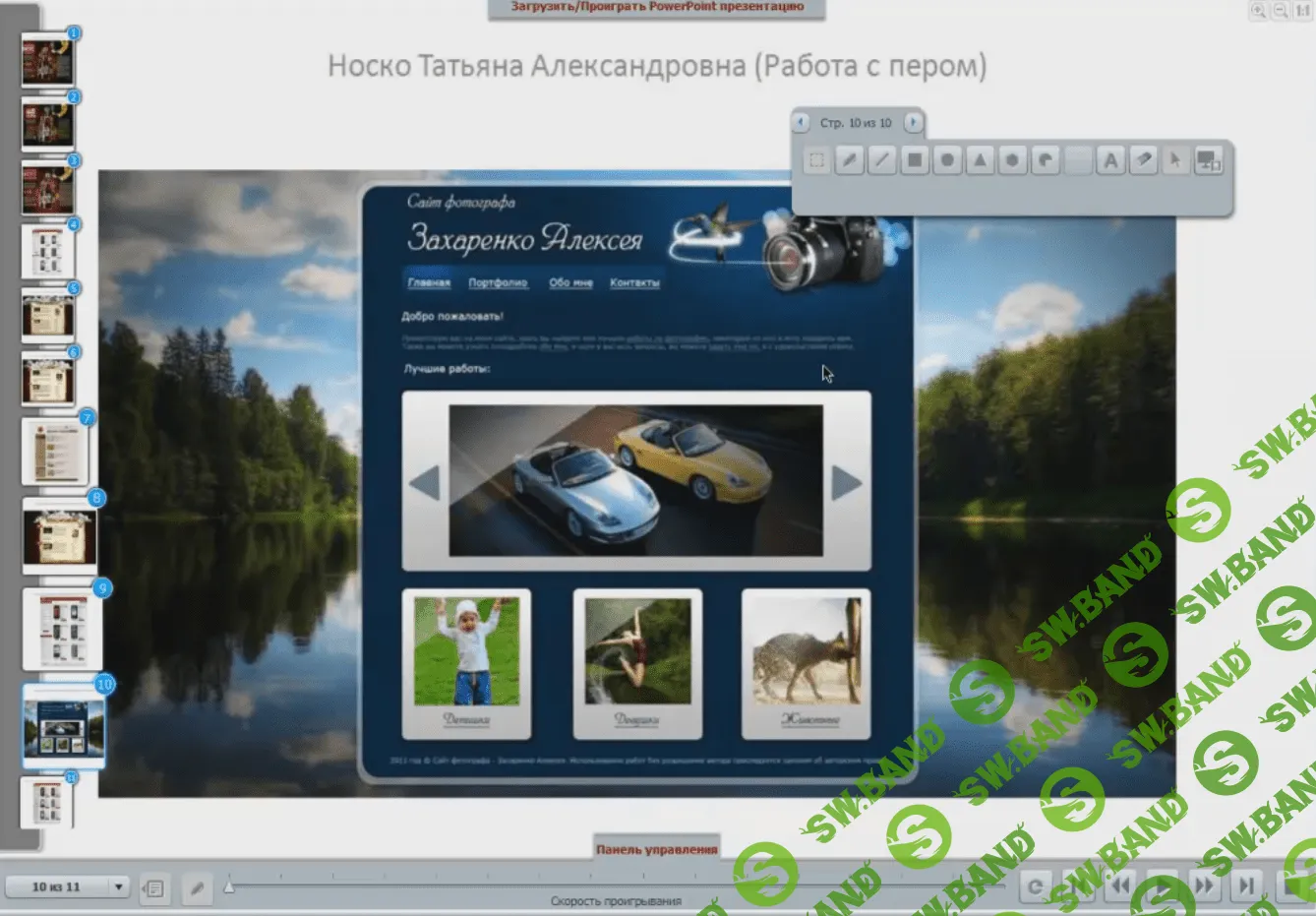Select the straight line tool
The width and height of the screenshot is (1316, 916).
[x=882, y=160]
